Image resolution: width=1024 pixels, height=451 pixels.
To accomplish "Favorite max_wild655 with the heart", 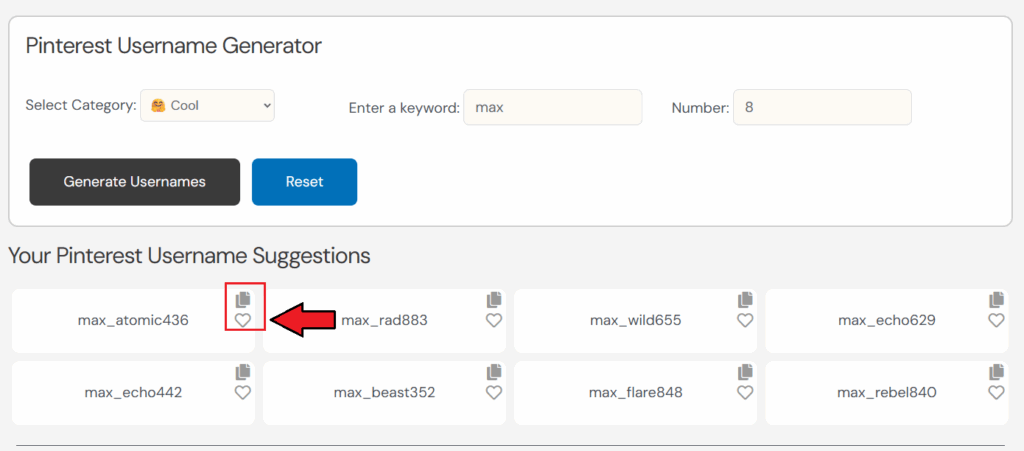I will 745,320.
